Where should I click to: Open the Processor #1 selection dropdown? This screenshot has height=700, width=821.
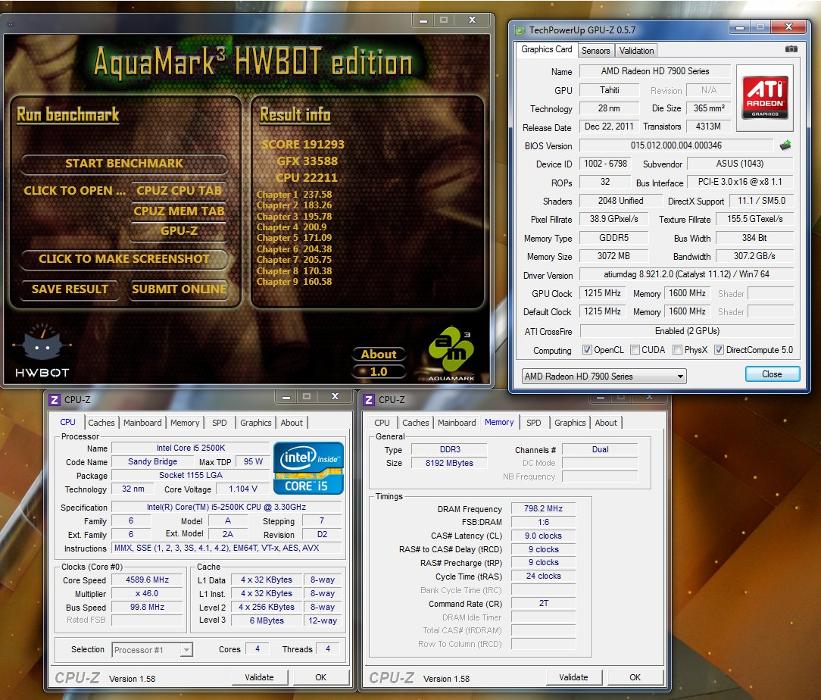click(x=152, y=650)
